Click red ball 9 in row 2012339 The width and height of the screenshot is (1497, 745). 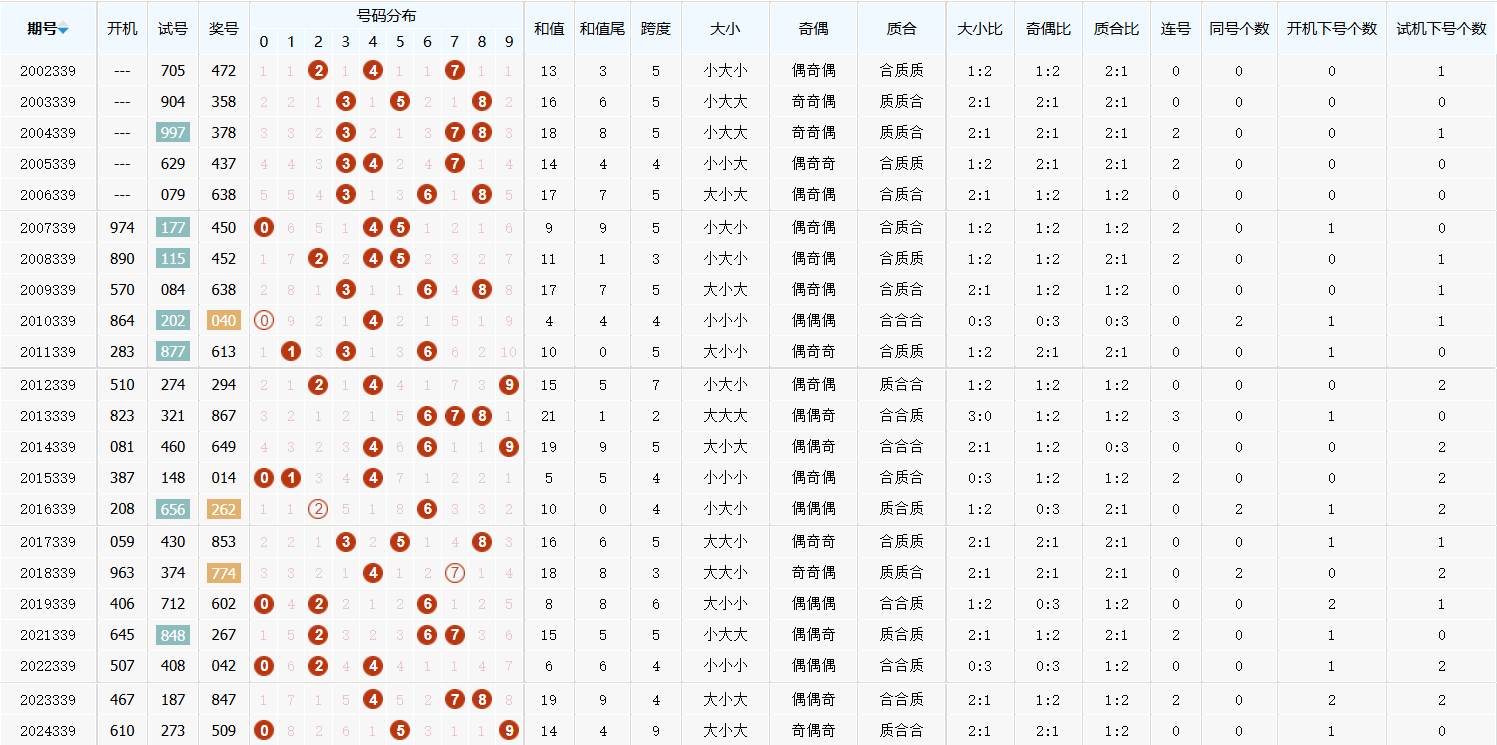(x=509, y=384)
